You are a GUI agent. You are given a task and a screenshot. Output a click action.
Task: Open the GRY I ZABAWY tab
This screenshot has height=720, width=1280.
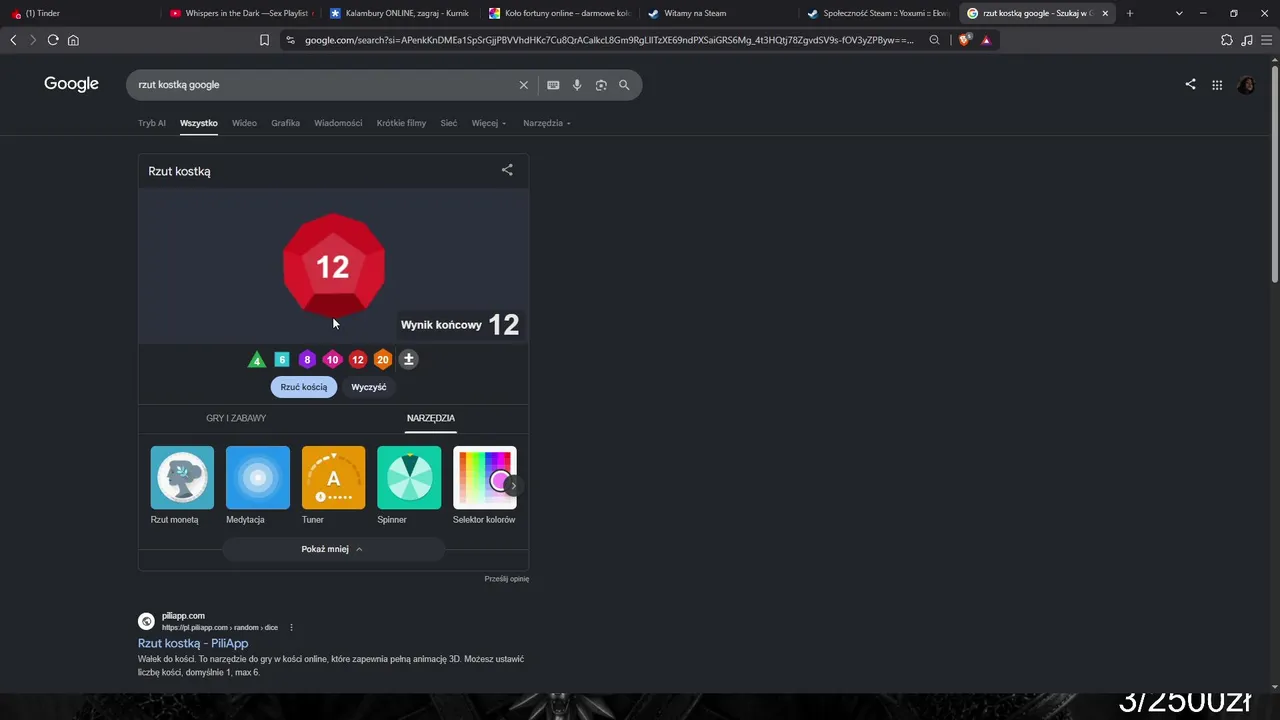236,418
